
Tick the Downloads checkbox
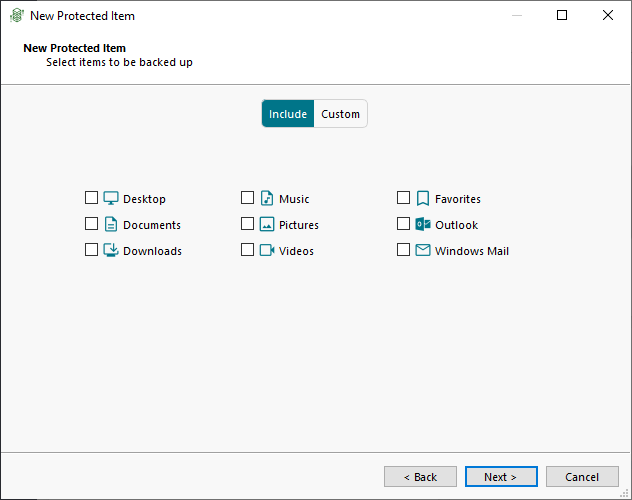(91, 250)
